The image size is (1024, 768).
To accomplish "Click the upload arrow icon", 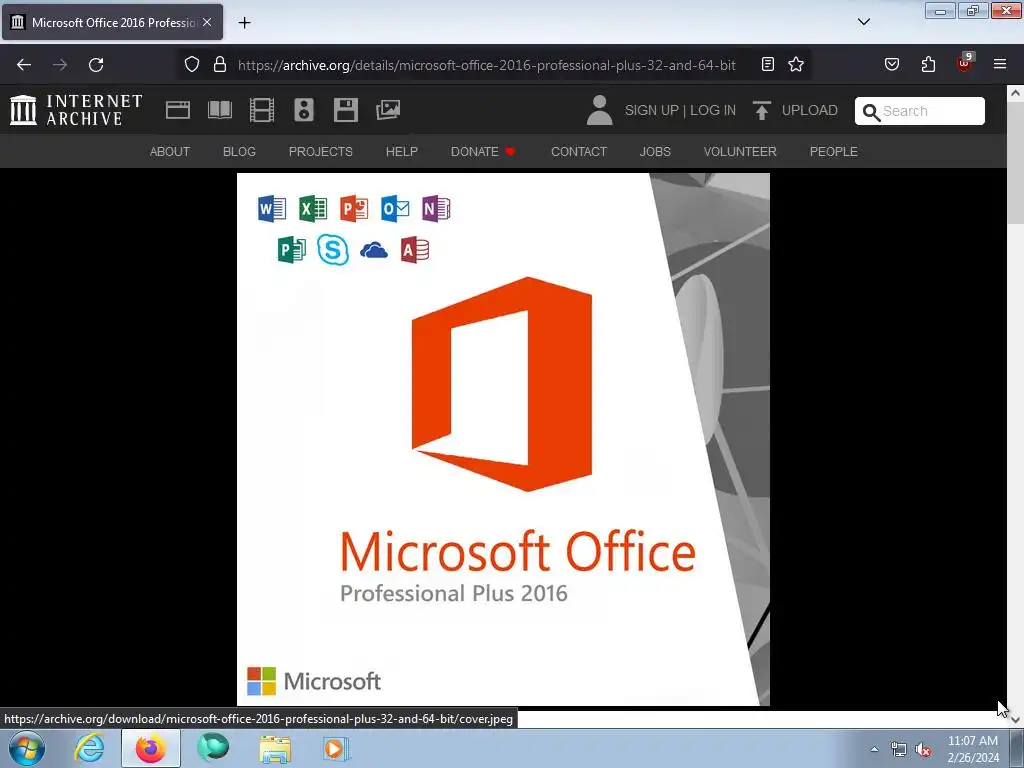I will [x=761, y=110].
